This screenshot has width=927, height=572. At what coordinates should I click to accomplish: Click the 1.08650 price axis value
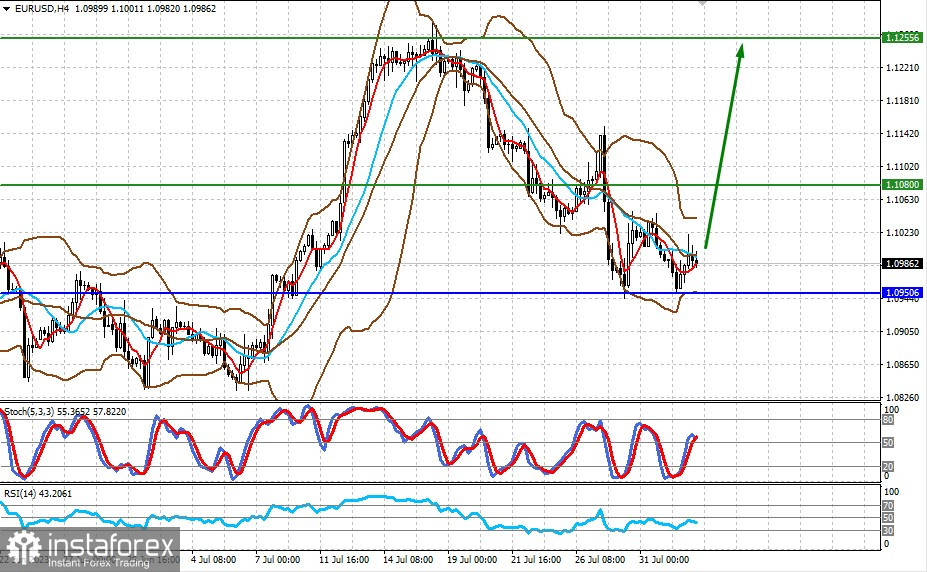(x=903, y=365)
